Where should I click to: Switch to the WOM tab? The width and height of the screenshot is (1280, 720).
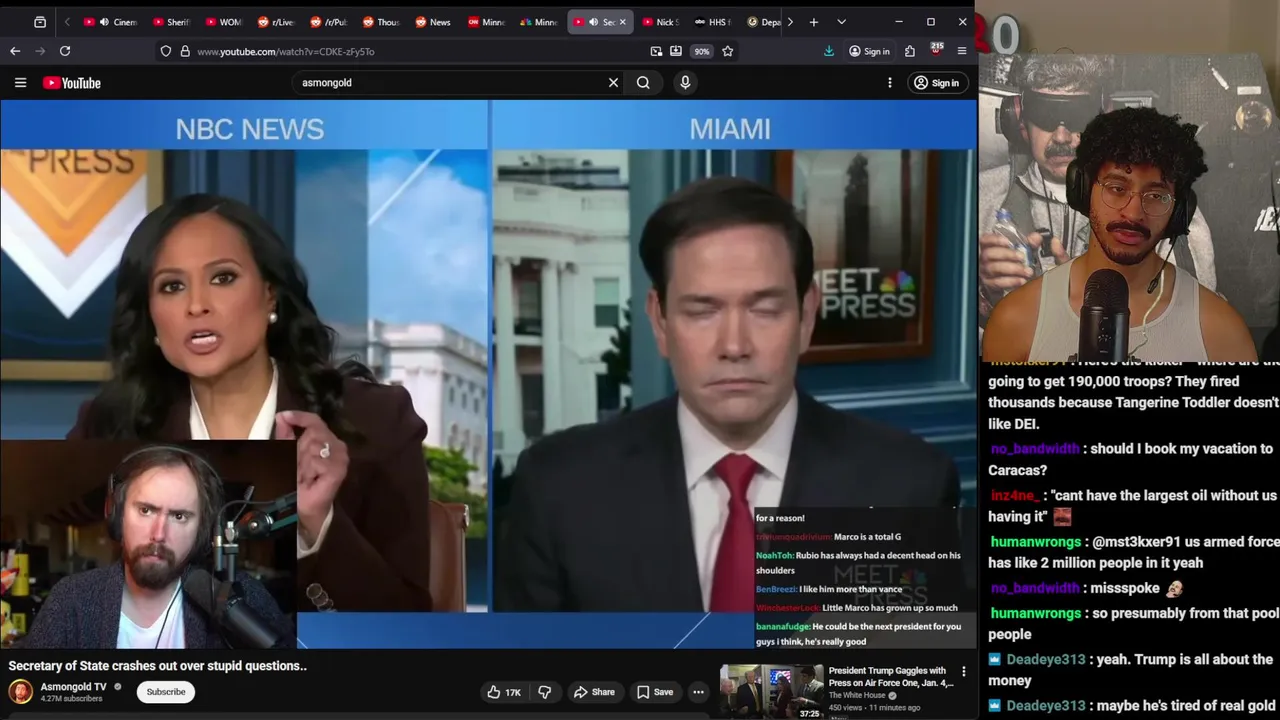[x=223, y=22]
